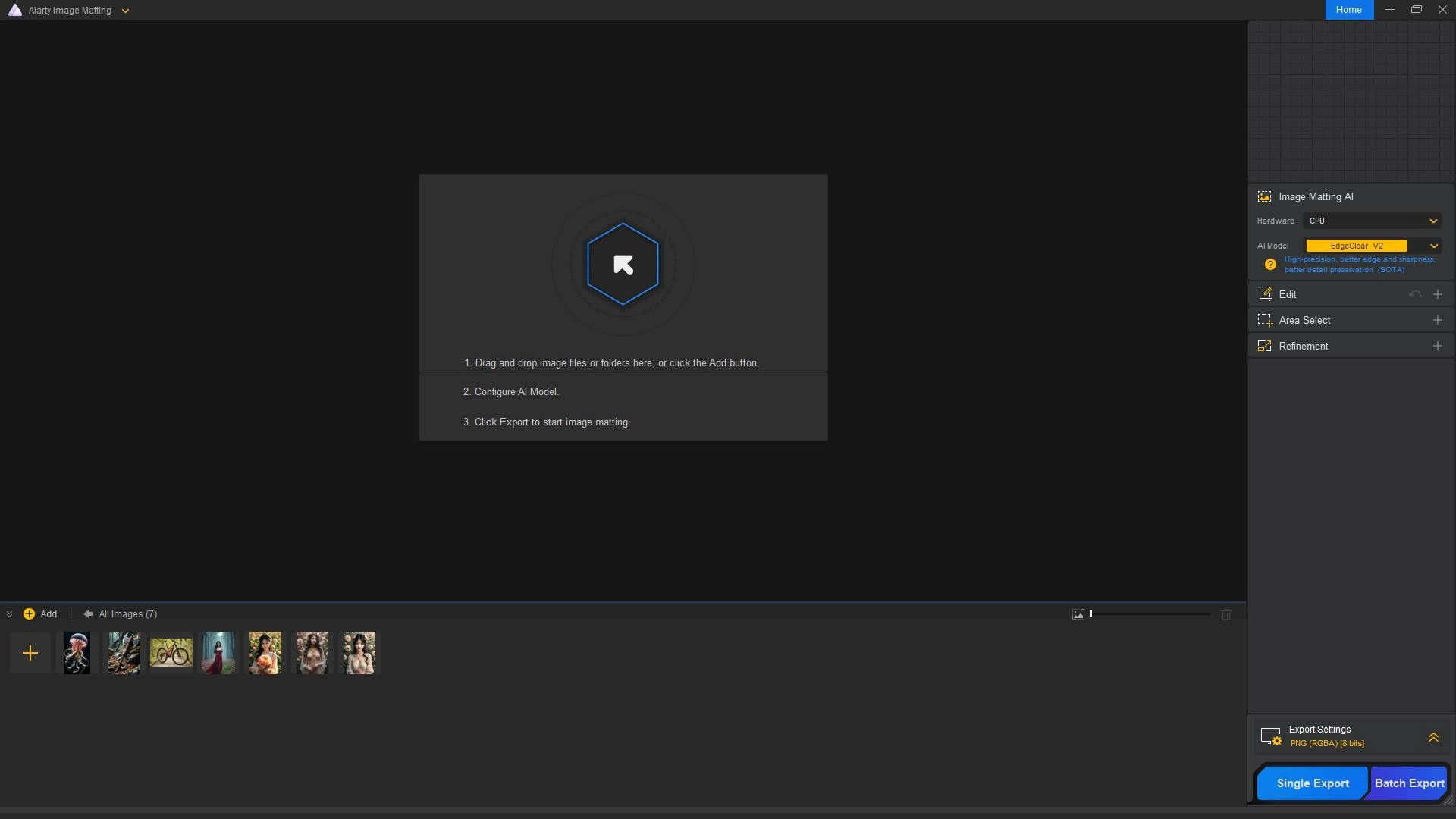The height and width of the screenshot is (819, 1456).
Task: Collapse the image strip with double chevron
Action: tap(9, 614)
